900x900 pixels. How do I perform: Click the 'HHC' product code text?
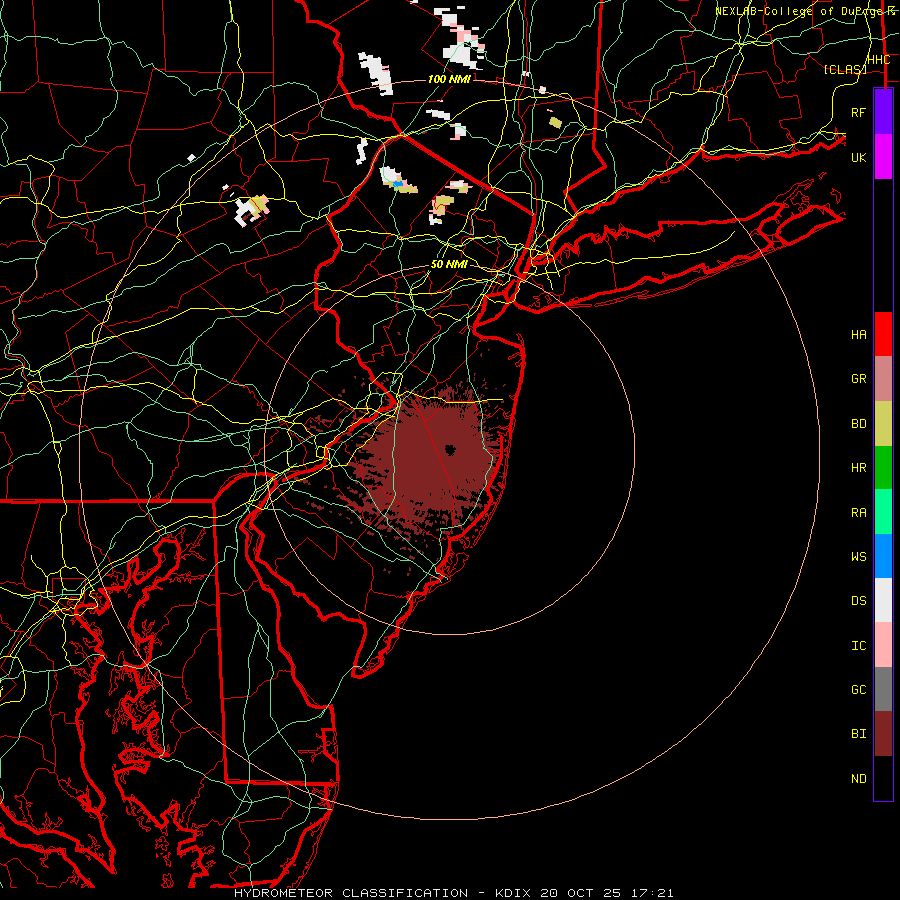[x=879, y=60]
